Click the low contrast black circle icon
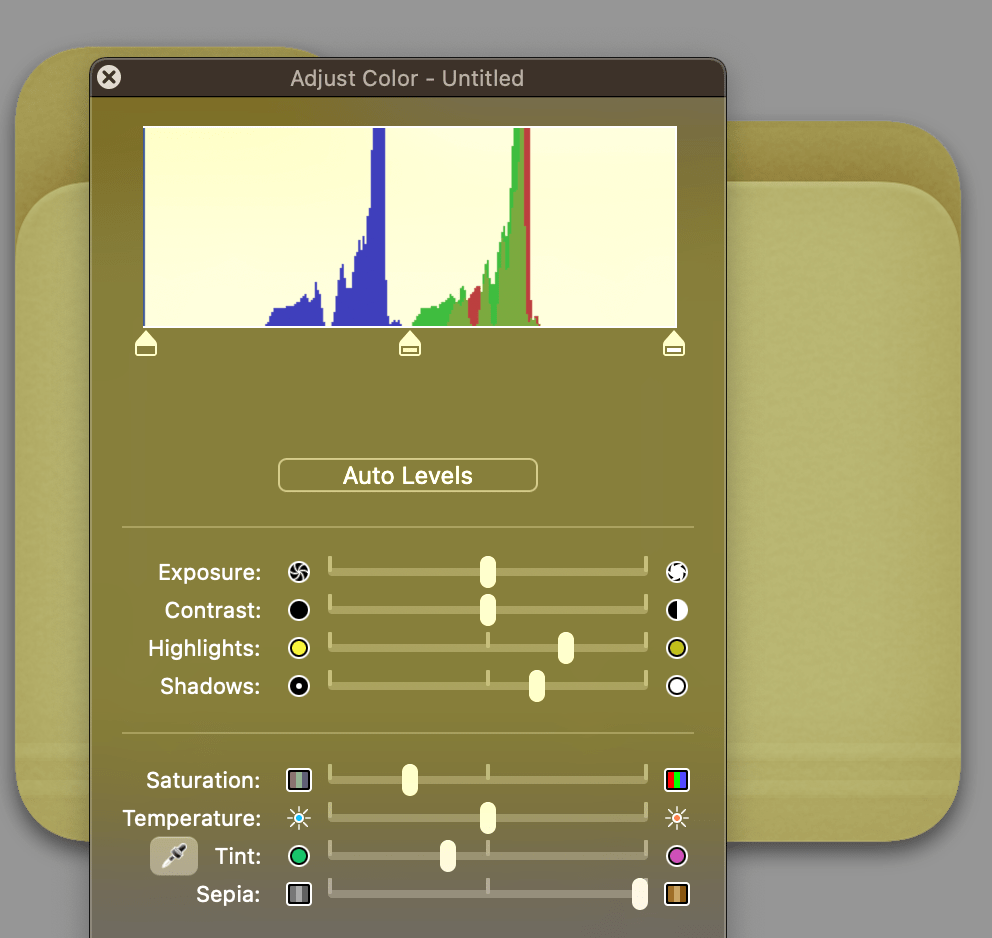 (x=299, y=610)
